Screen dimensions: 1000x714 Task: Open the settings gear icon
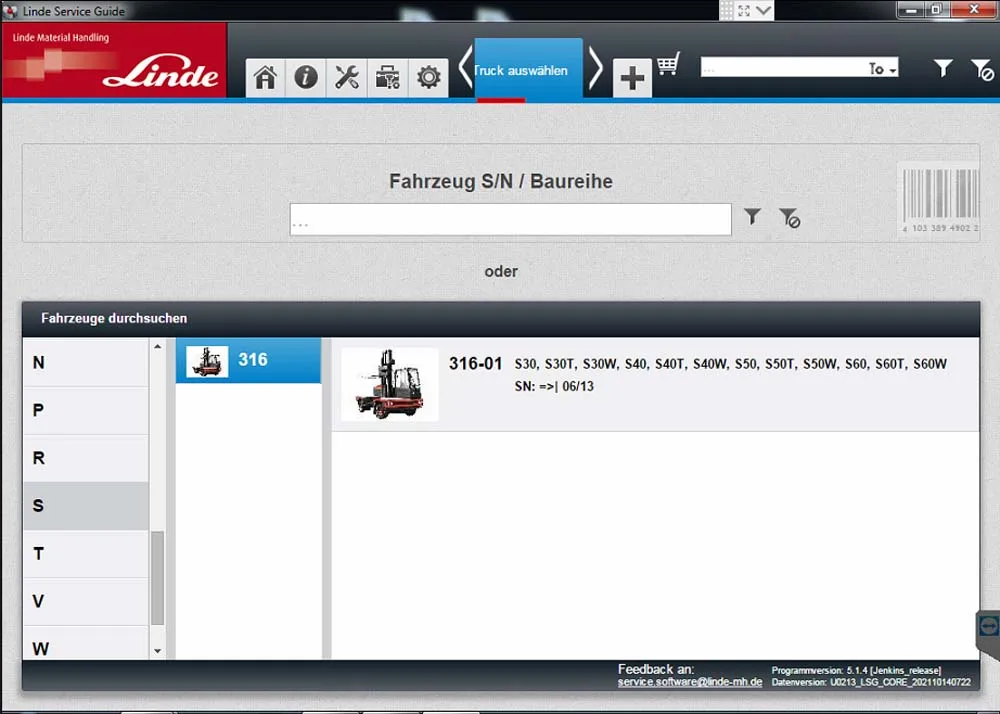[428, 78]
